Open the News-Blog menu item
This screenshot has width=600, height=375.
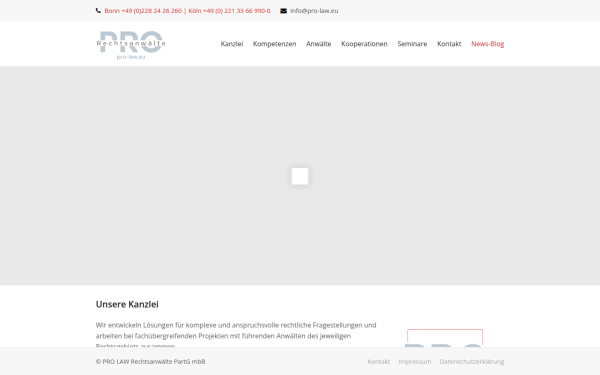pos(488,44)
